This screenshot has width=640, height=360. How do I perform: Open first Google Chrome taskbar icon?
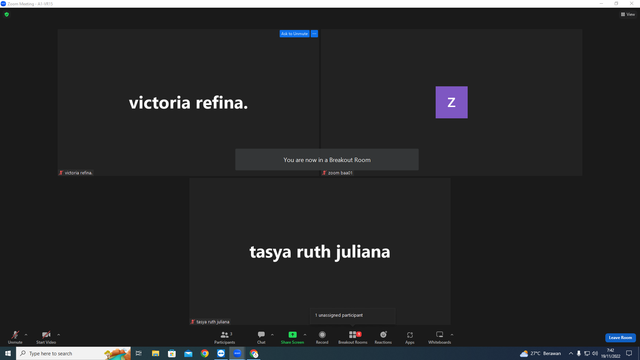pos(204,353)
